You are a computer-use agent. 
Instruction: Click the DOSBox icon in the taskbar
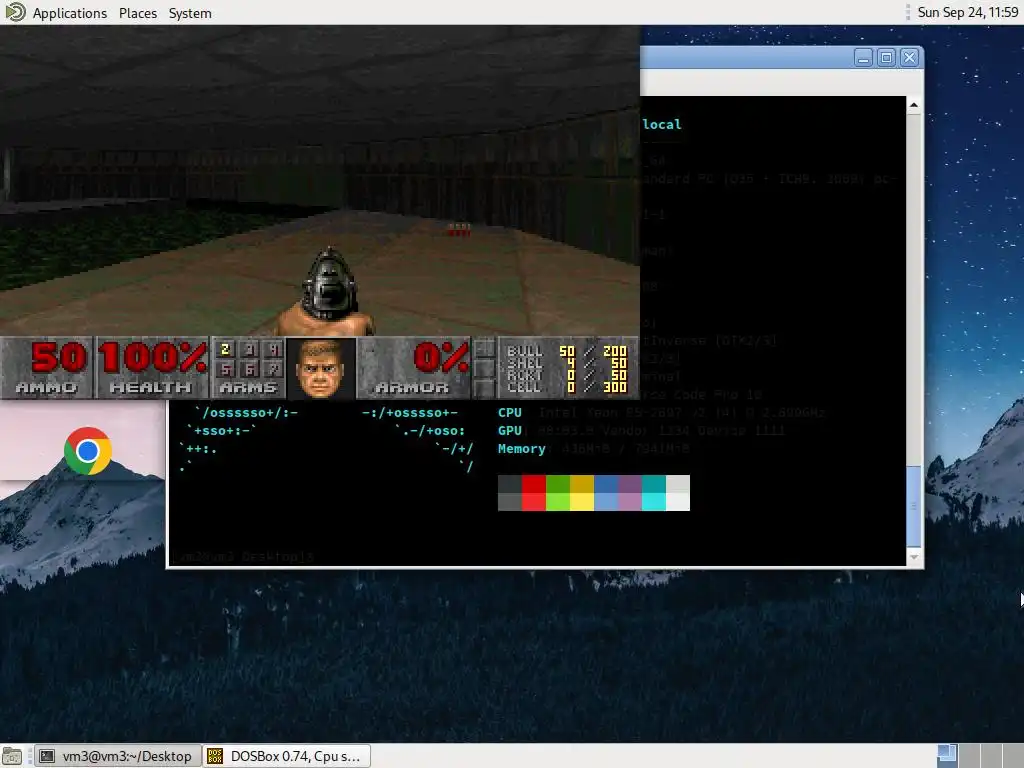point(215,756)
